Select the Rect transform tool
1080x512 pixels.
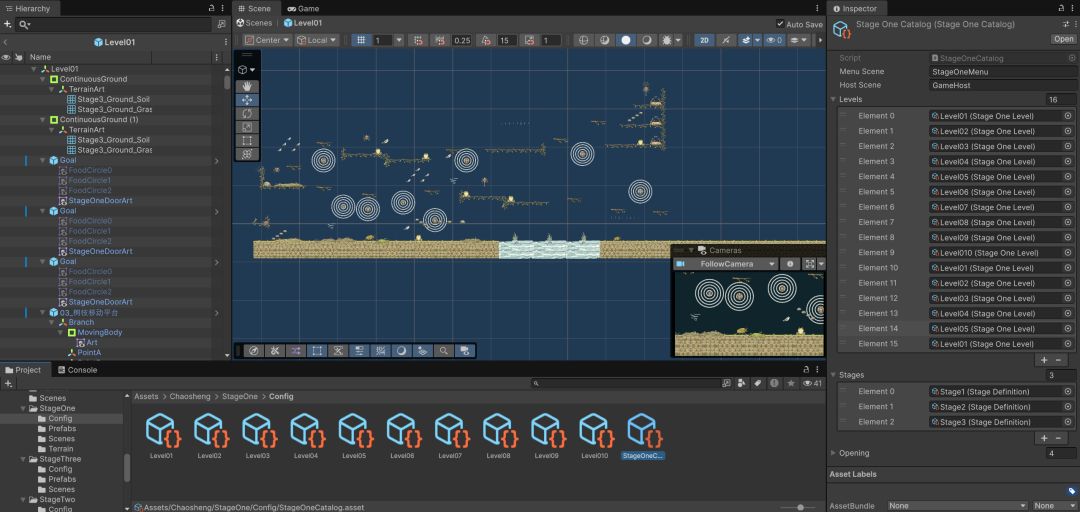pyautogui.click(x=247, y=141)
